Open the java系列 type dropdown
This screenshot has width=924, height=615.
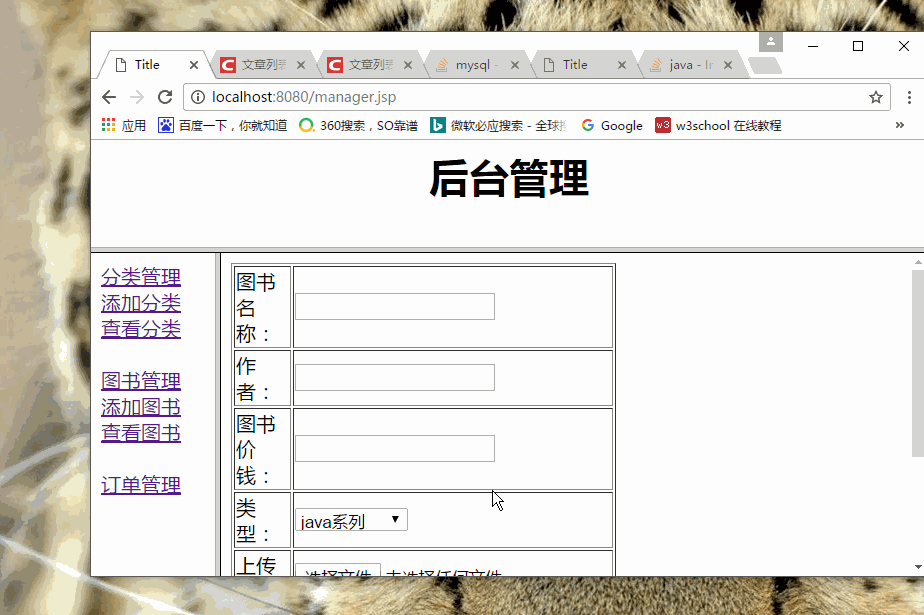tap(349, 519)
